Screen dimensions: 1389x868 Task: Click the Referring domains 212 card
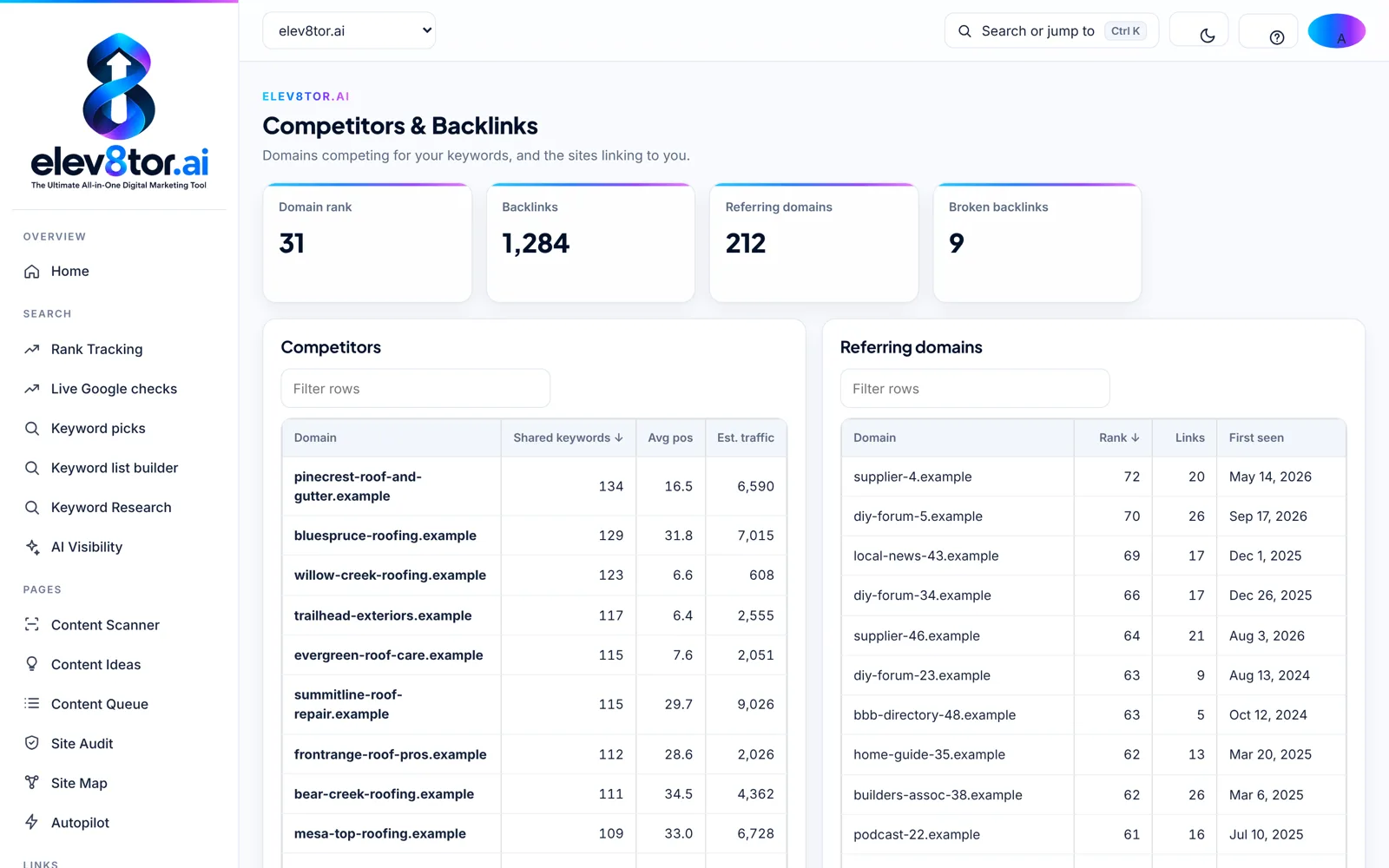coord(813,243)
